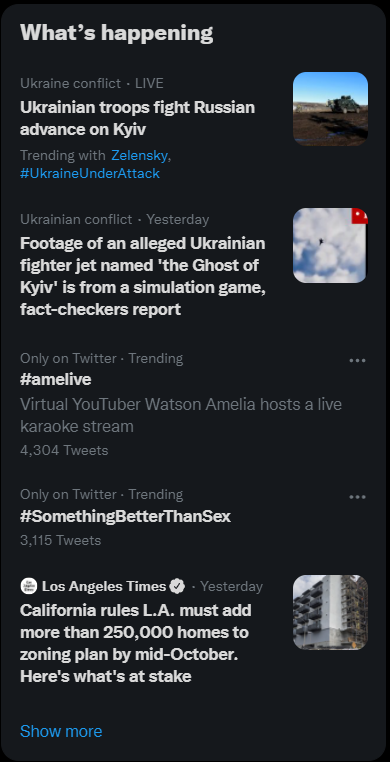Open the military vehicle thumbnail image
The image size is (390, 762).
coord(330,109)
